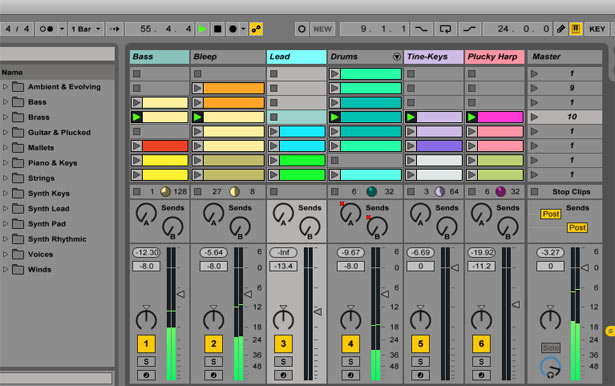The height and width of the screenshot is (386, 615).
Task: Toggle the Draw Mode pencil
Action: tap(560, 29)
